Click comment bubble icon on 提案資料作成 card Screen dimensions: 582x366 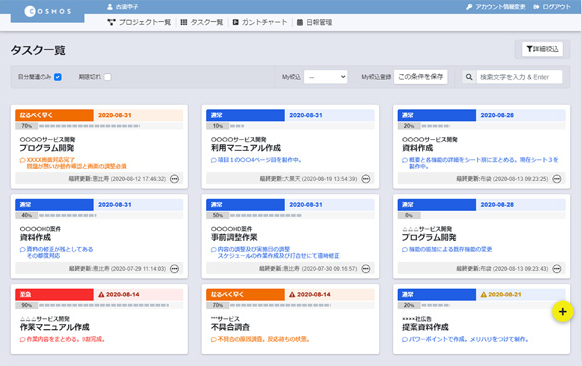tap(405, 339)
